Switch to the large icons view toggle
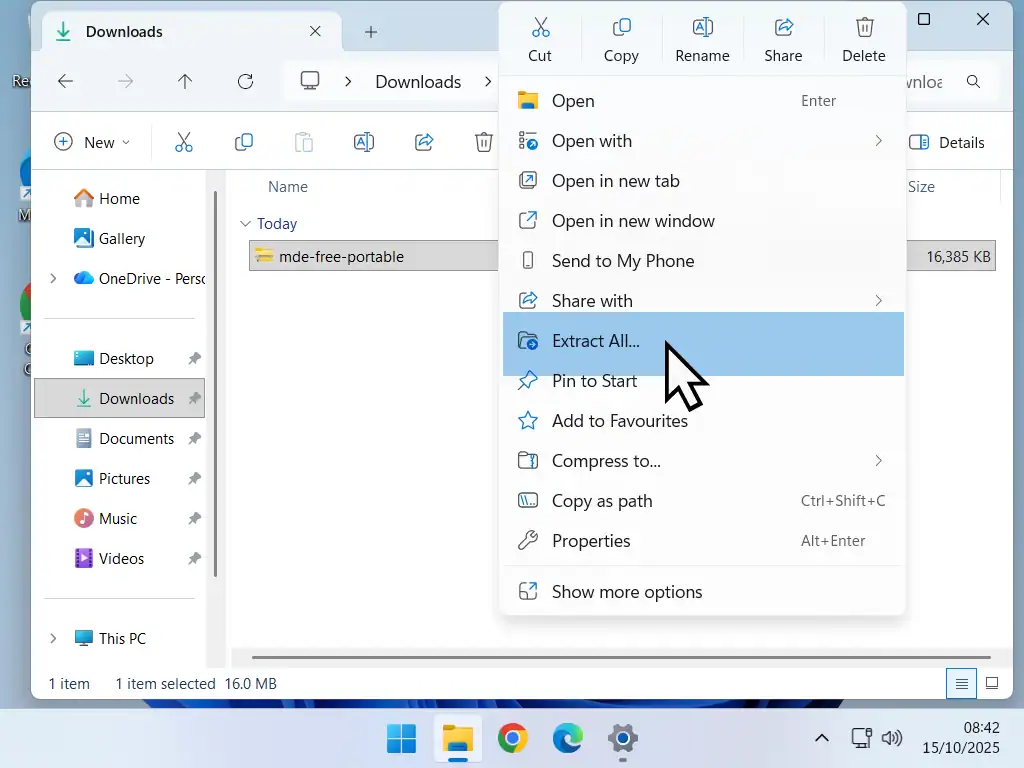 (992, 684)
